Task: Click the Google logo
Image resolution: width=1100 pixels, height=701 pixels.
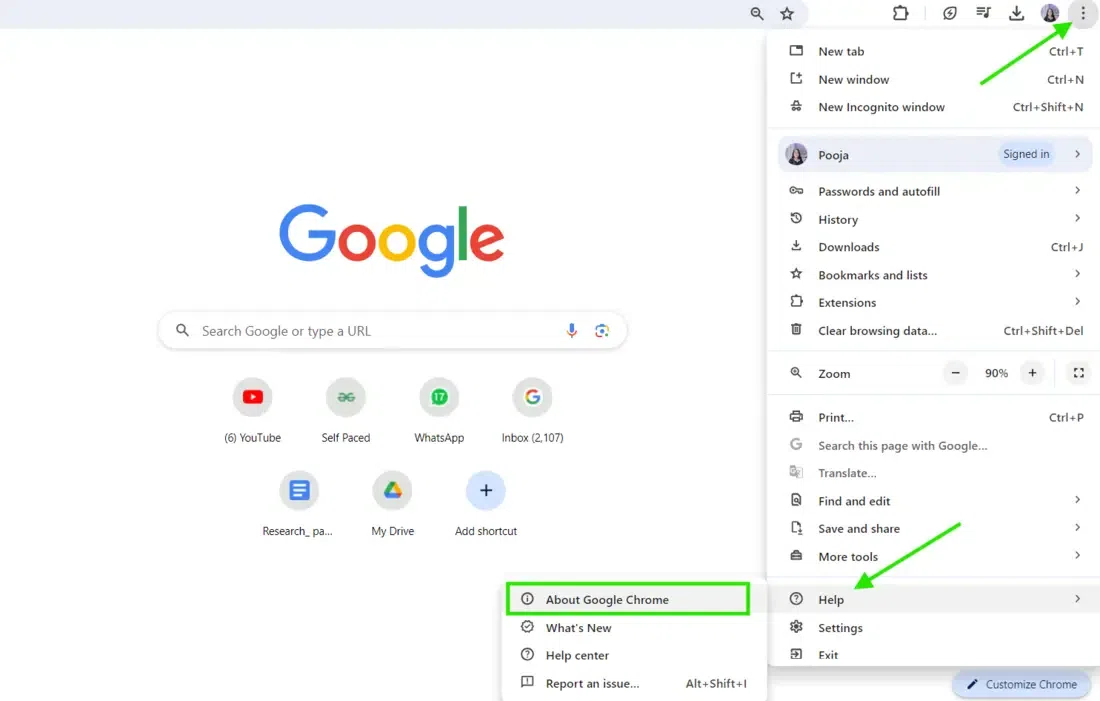Action: tap(391, 240)
